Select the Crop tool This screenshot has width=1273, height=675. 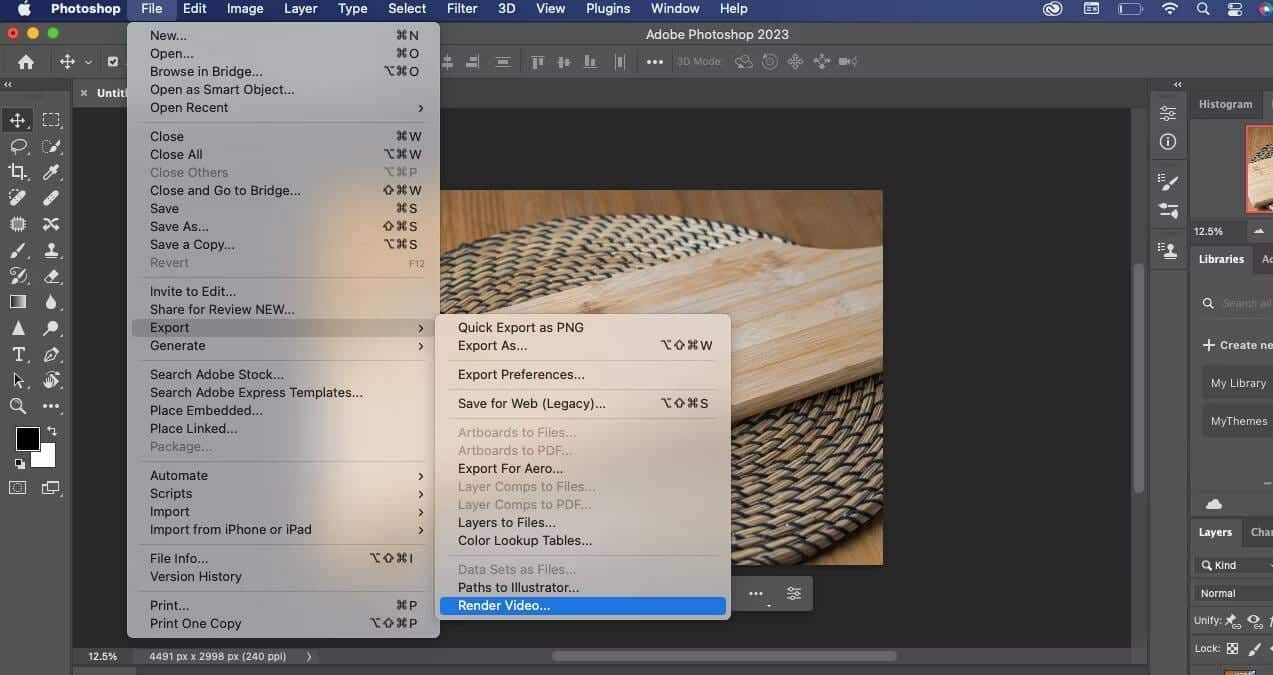(17, 172)
